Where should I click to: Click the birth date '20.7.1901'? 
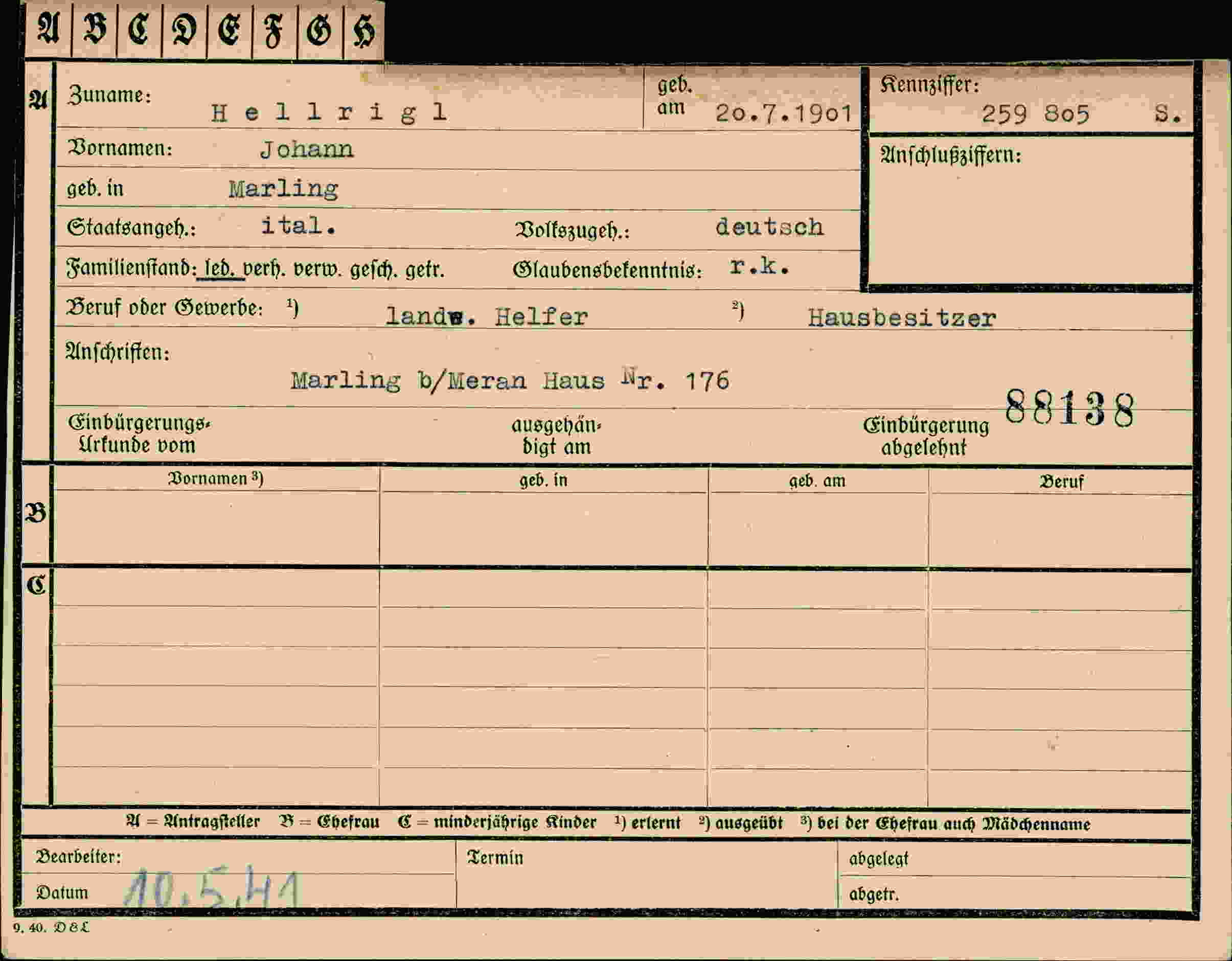tap(784, 114)
